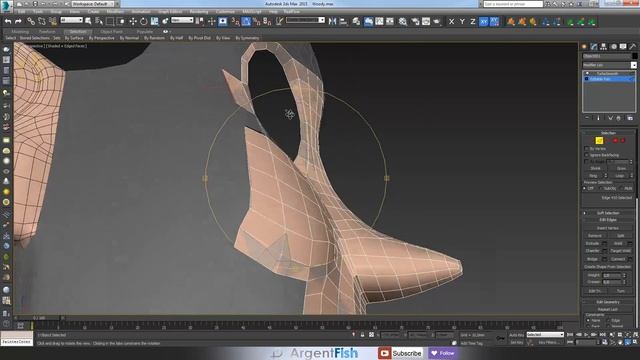Click the Shrink selection button
Viewport: 640px width, 360px height.
[x=596, y=168]
